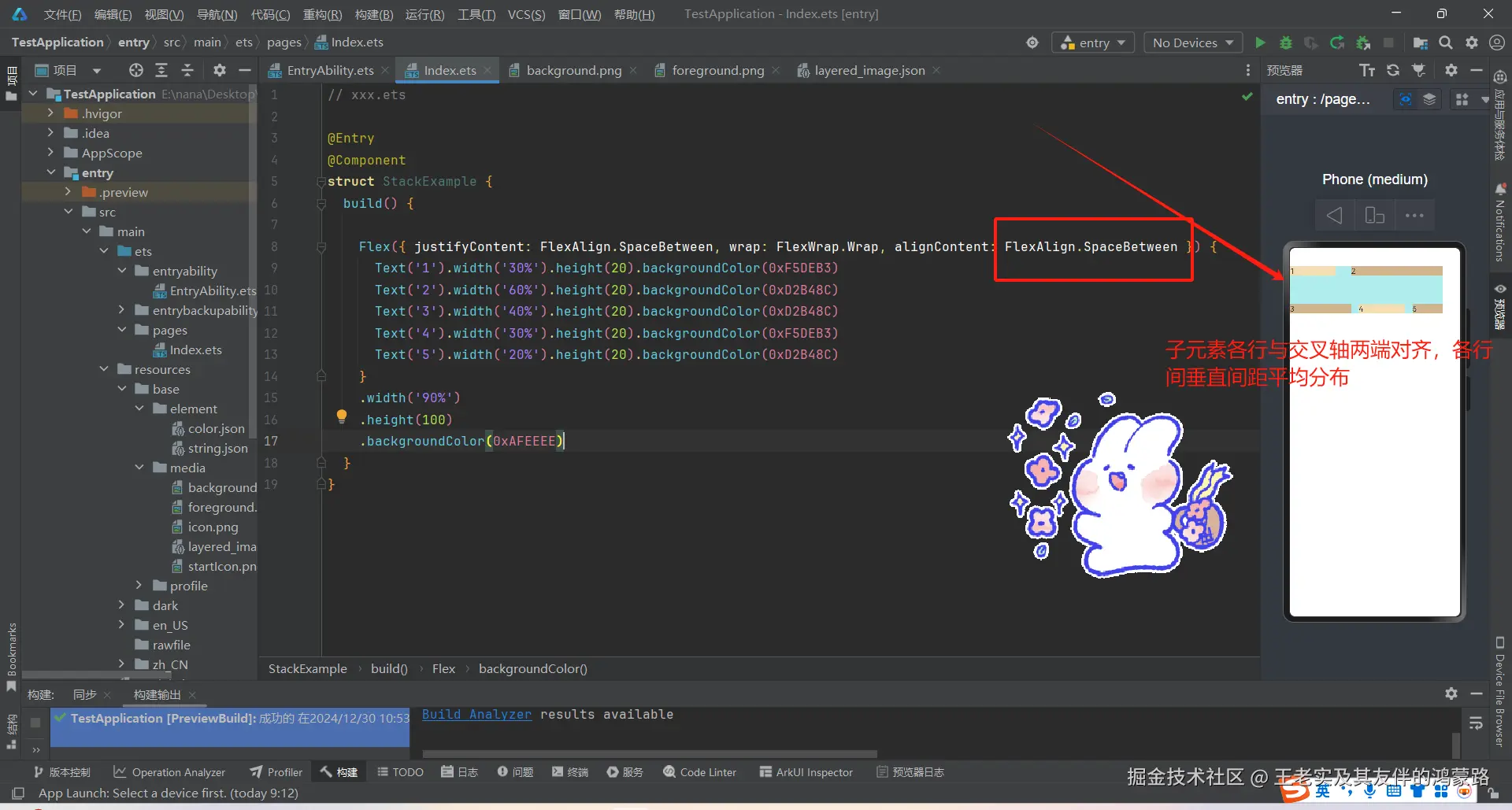1512x810 pixels.
Task: Switch to the EntryAbility.ets editor tab
Action: (329, 70)
